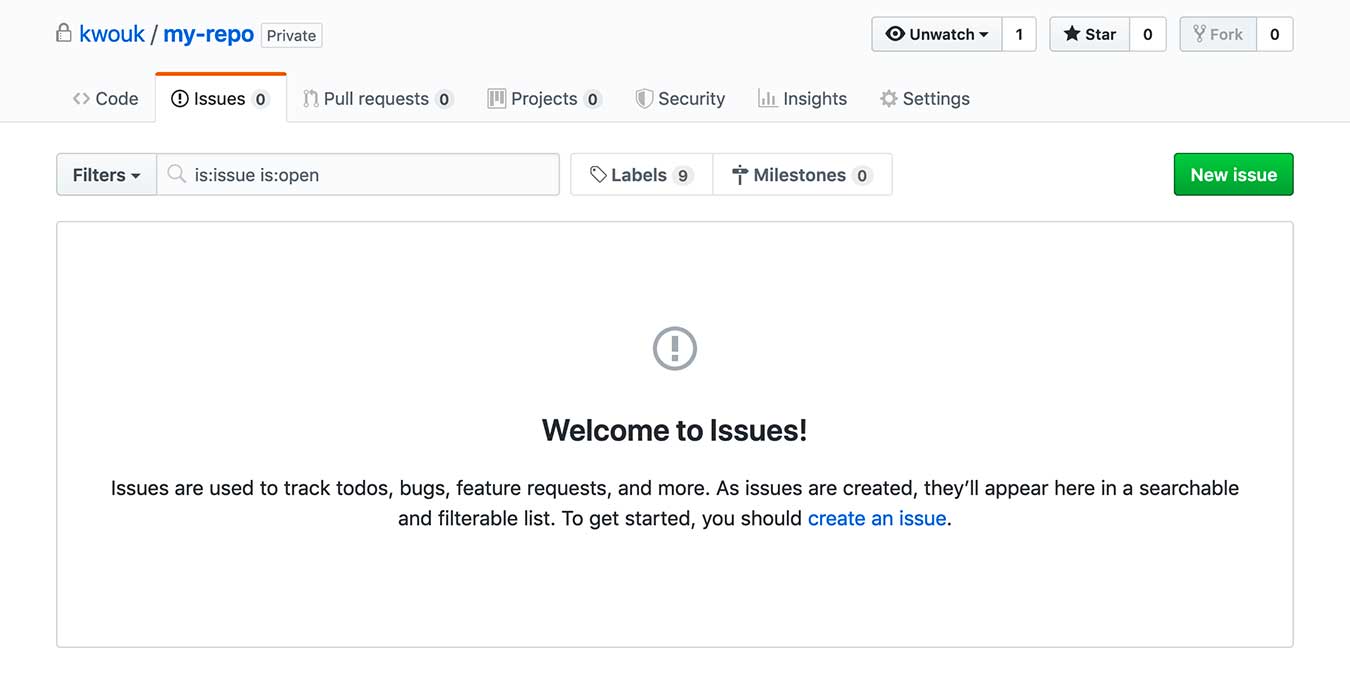Click the graph icon on the Insights tab
Image resolution: width=1350 pixels, height=675 pixels.
coord(768,98)
